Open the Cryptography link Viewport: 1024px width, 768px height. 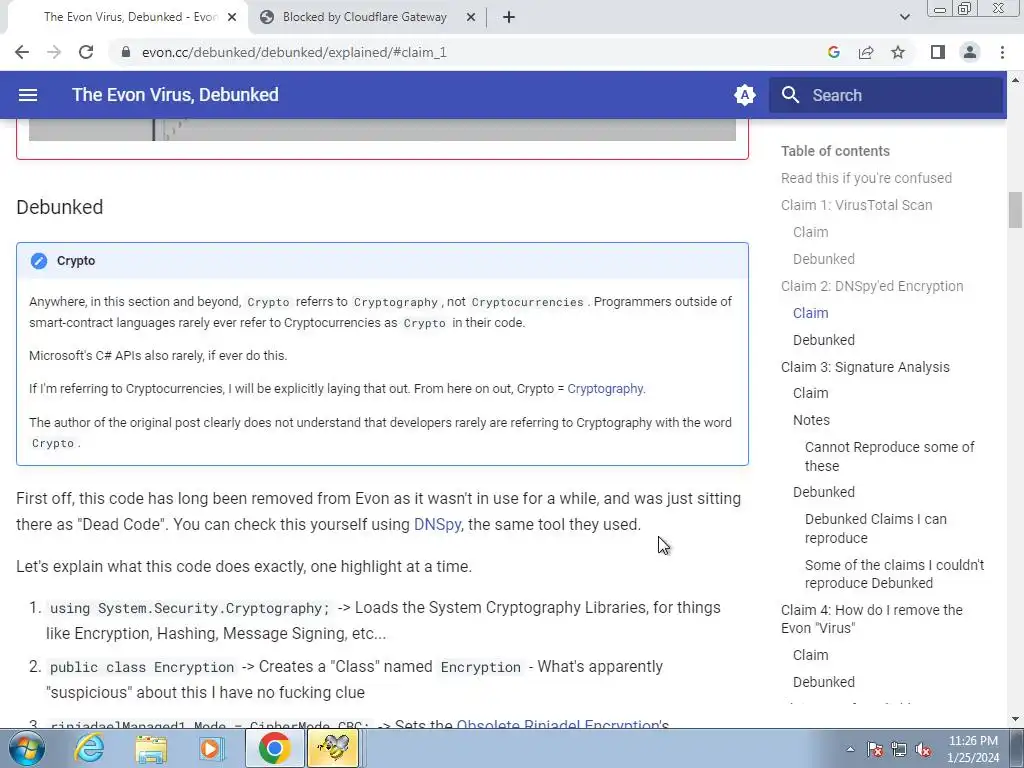click(x=605, y=389)
